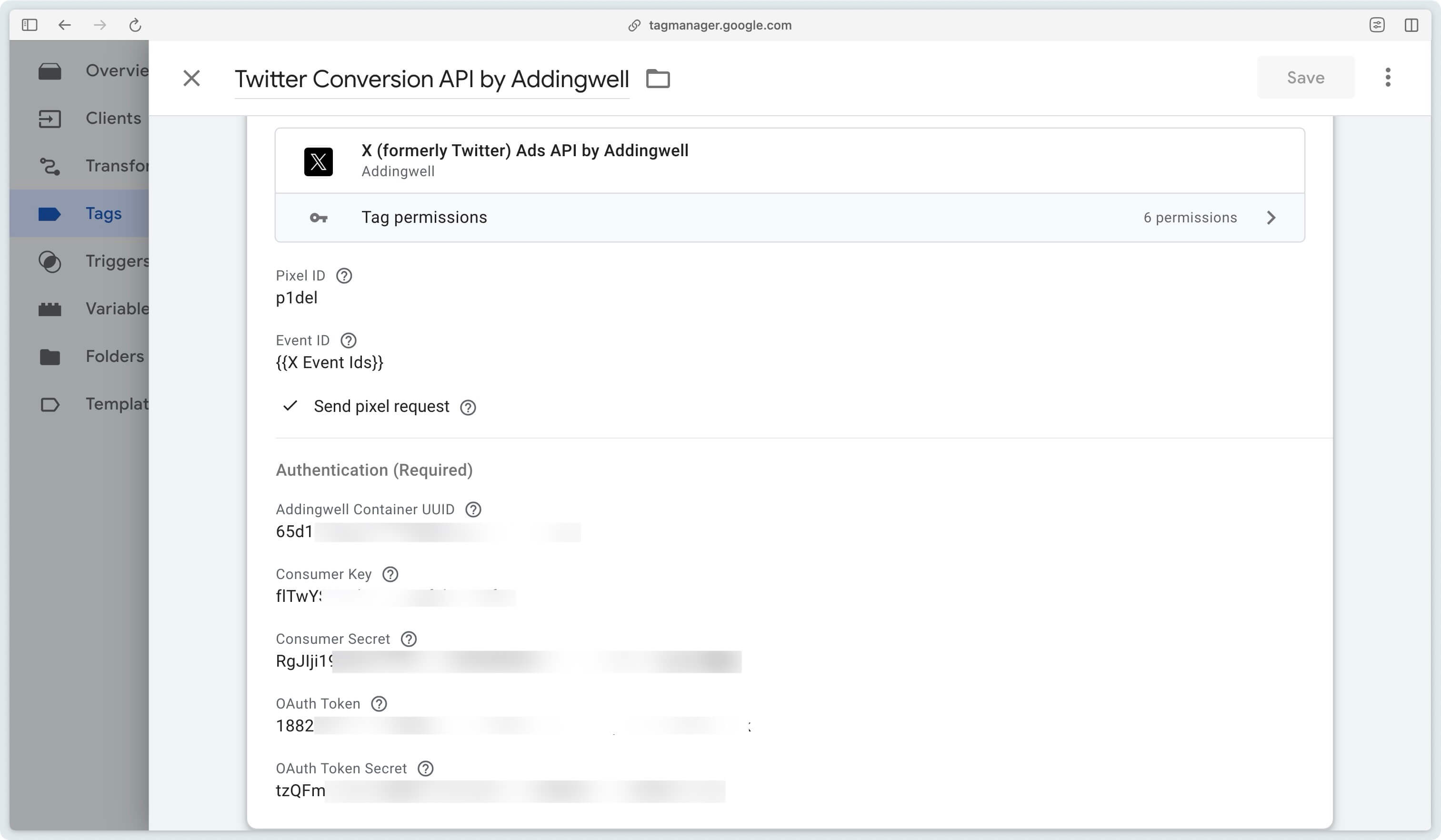The image size is (1441, 840).
Task: Open Folders in the sidebar
Action: tap(79, 356)
